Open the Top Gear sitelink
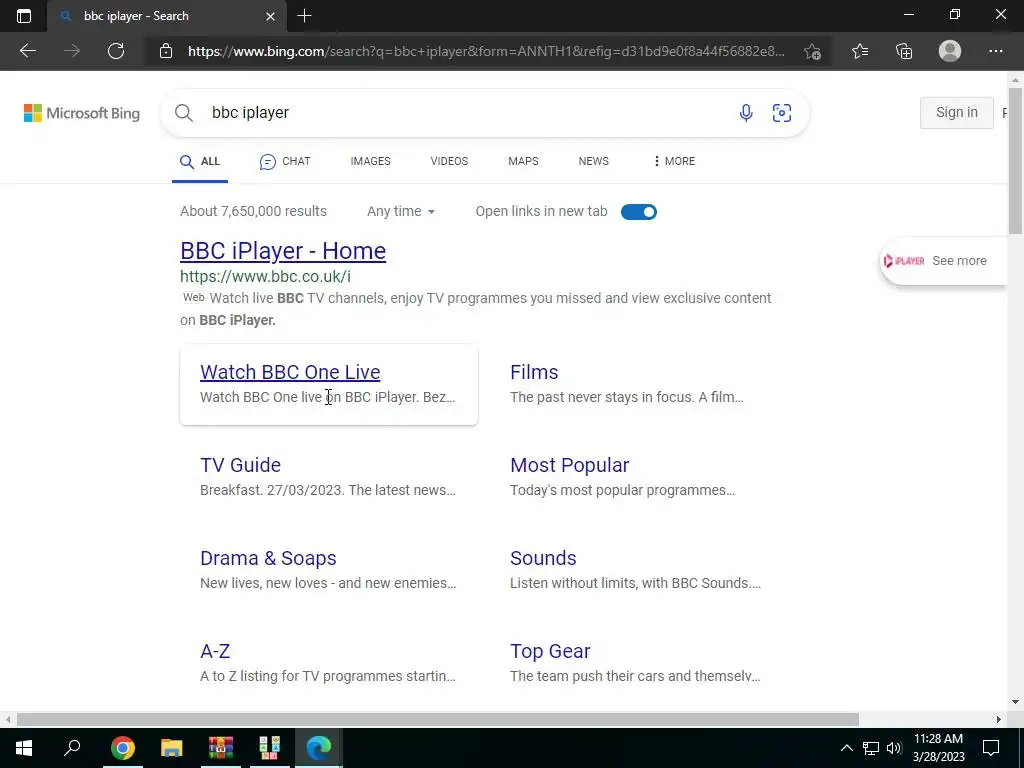The height and width of the screenshot is (768, 1024). click(550, 651)
